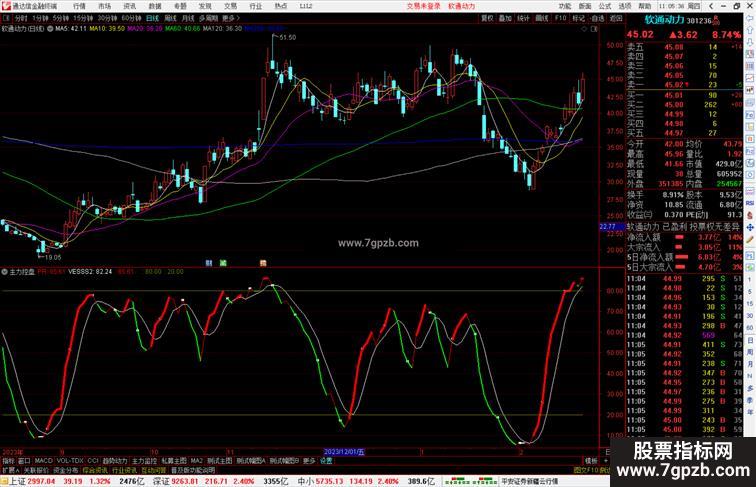Select the VOL-TDX indicator tab
Viewport: 756px width, 487px height.
(70, 461)
